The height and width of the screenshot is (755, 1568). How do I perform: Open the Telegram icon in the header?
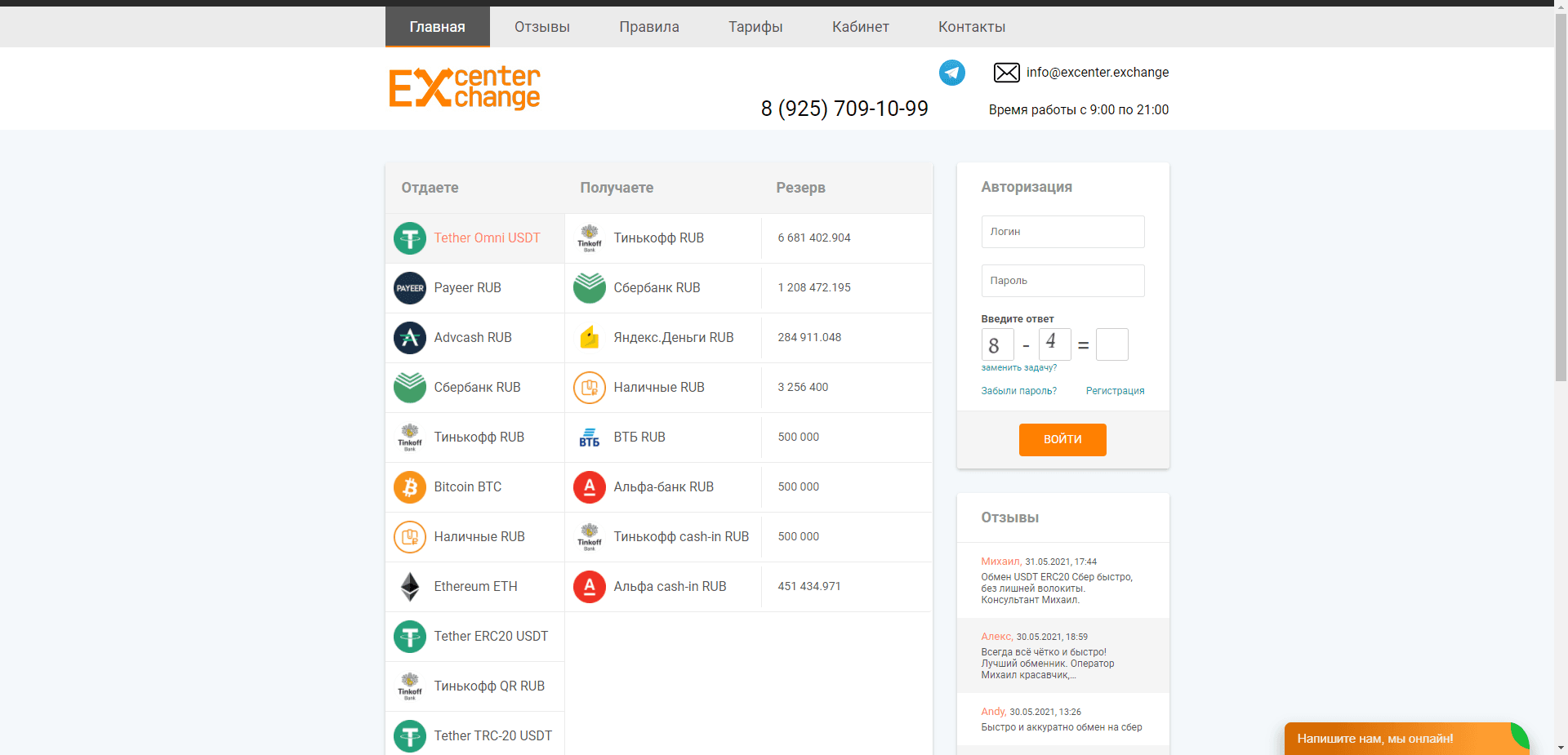[951, 73]
